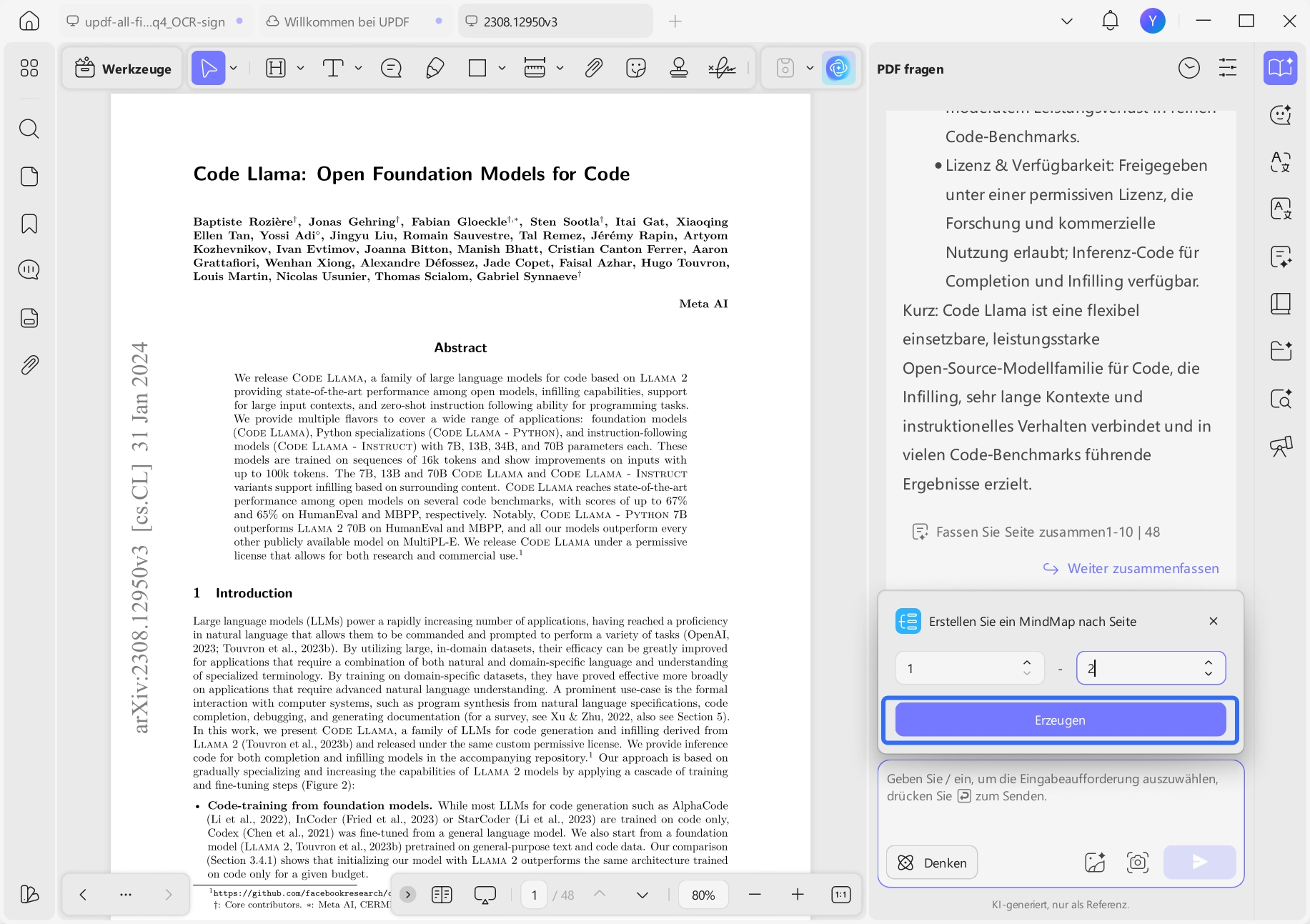The height and width of the screenshot is (924, 1310).
Task: Select the stamp tool
Action: pyautogui.click(x=679, y=69)
